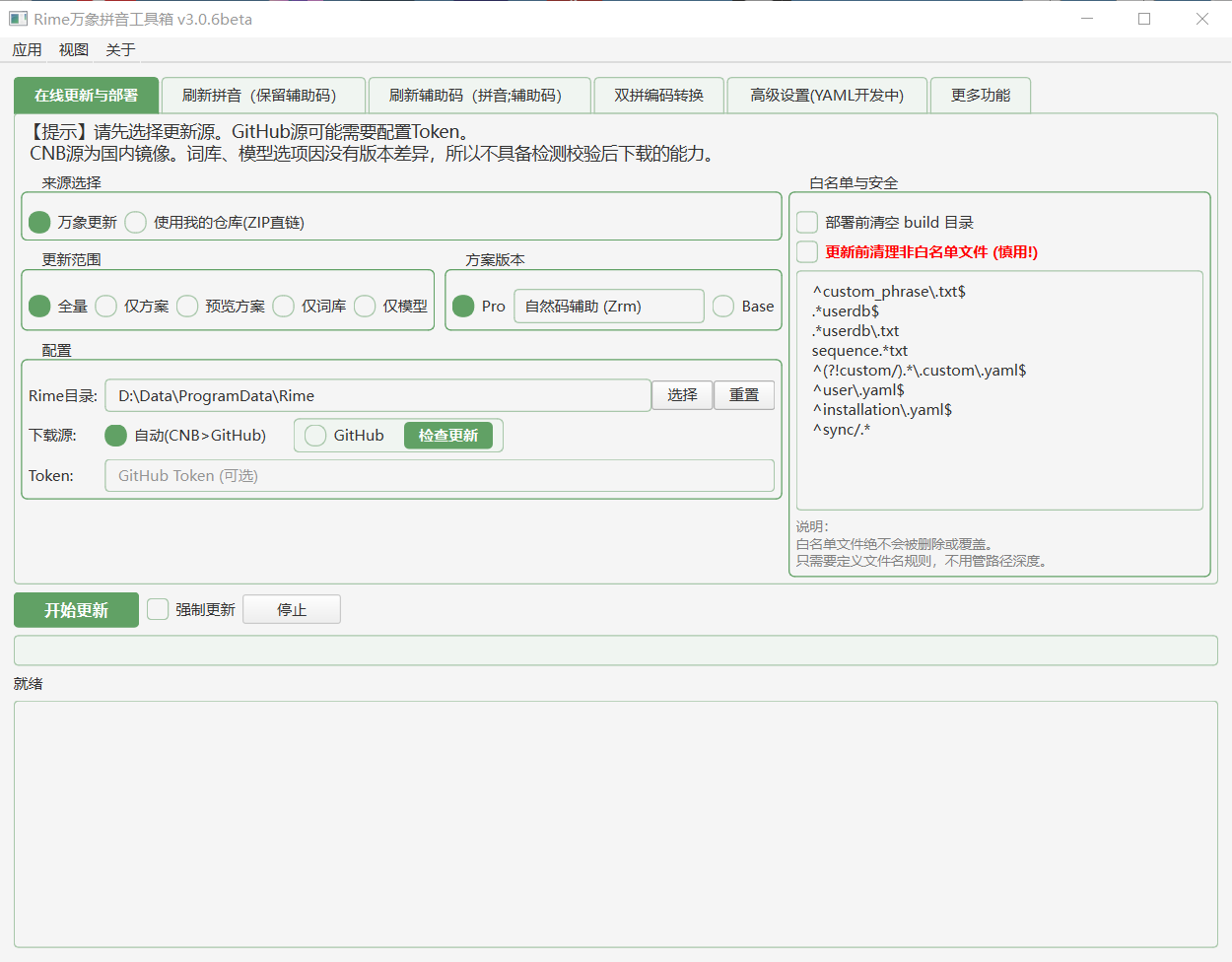Click ^sync/.* whitelist line
Viewport: 1232px width, 962px height.
click(x=842, y=430)
